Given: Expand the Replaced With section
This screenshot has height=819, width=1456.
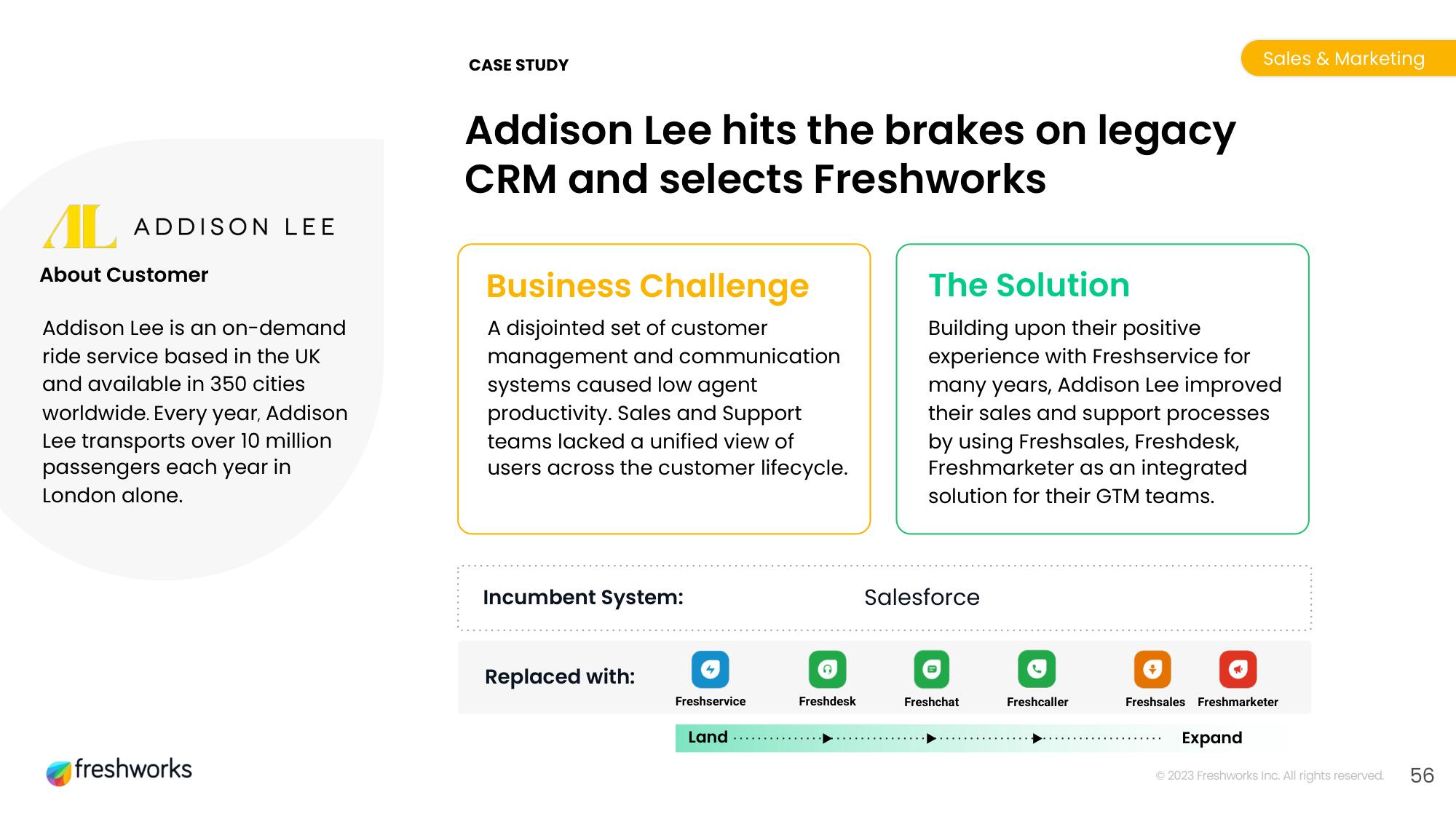Looking at the screenshot, I should click(x=1209, y=737).
